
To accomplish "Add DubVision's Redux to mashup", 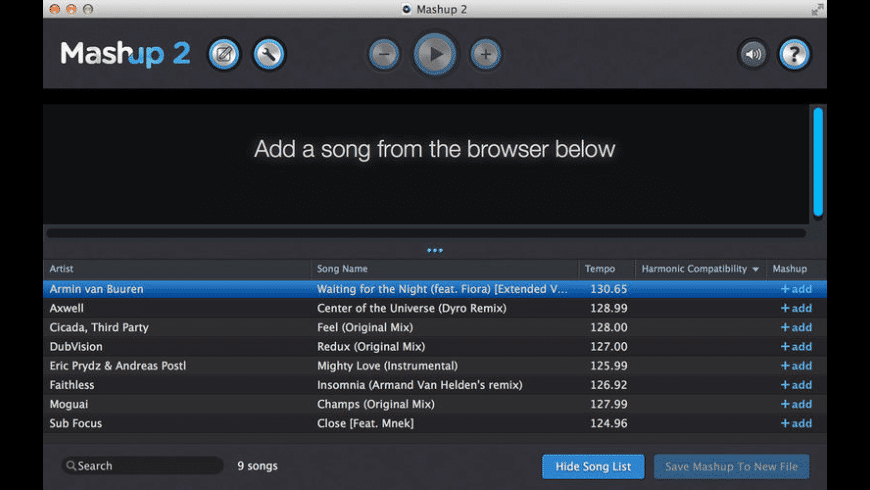I will (x=796, y=347).
